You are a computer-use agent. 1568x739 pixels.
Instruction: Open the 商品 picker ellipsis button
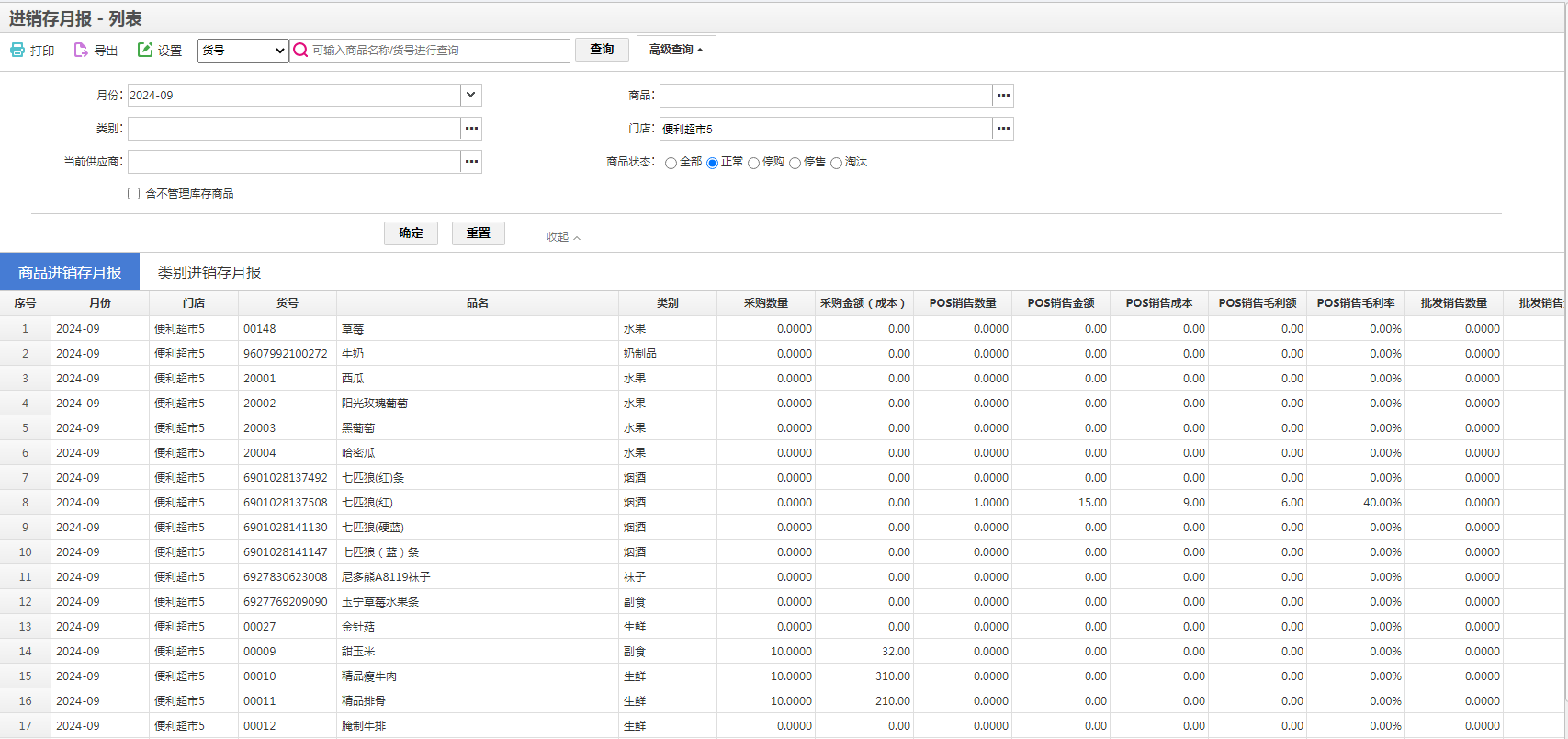click(1003, 96)
